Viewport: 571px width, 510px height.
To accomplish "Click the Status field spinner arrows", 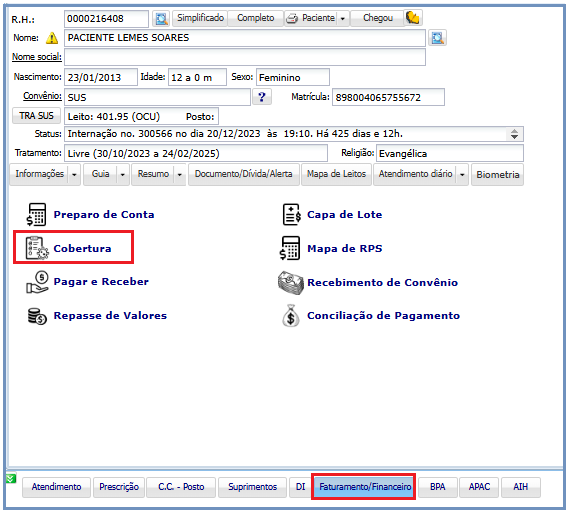I will tap(514, 134).
